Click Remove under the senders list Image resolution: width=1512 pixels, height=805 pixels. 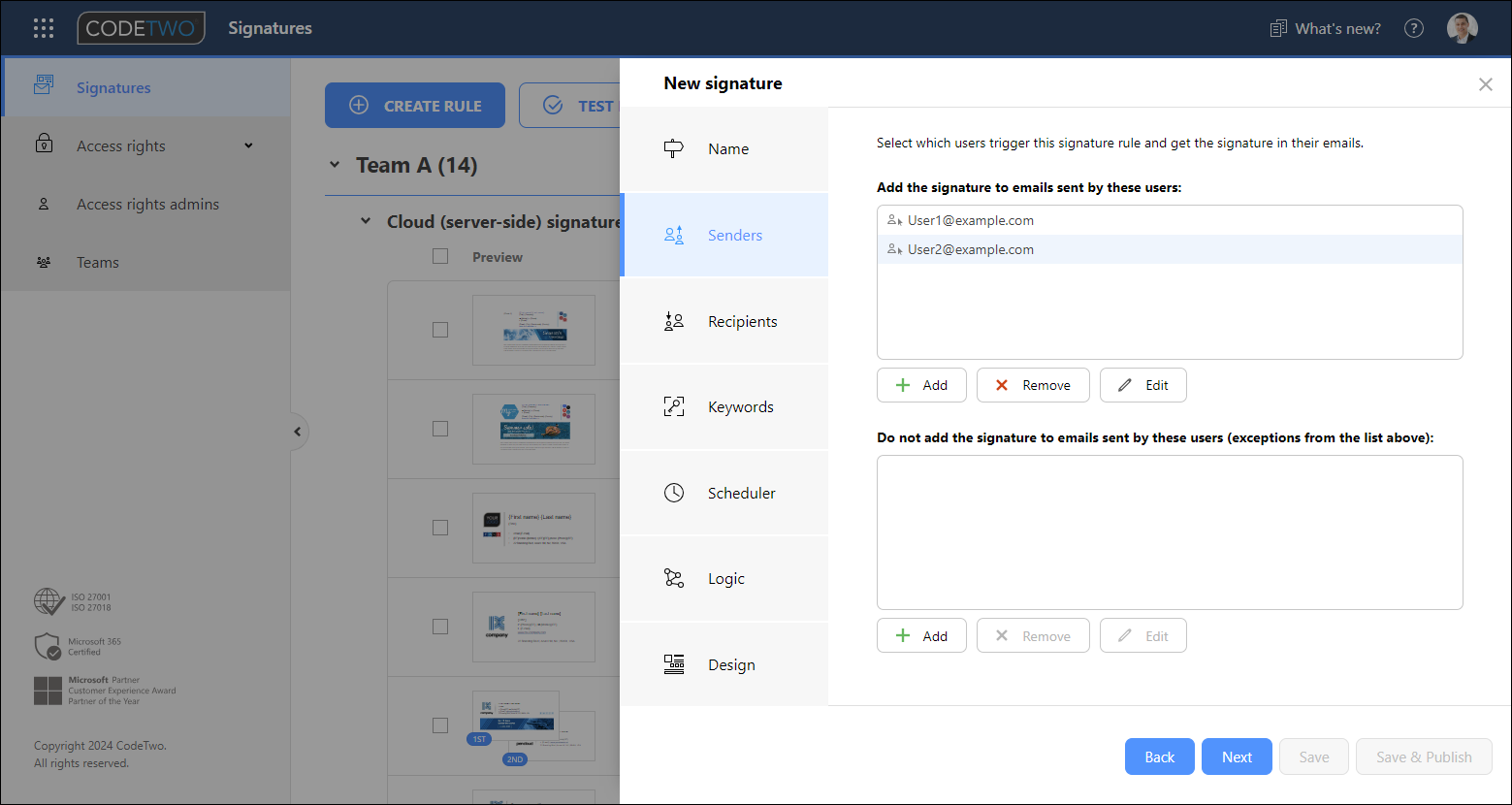1033,385
